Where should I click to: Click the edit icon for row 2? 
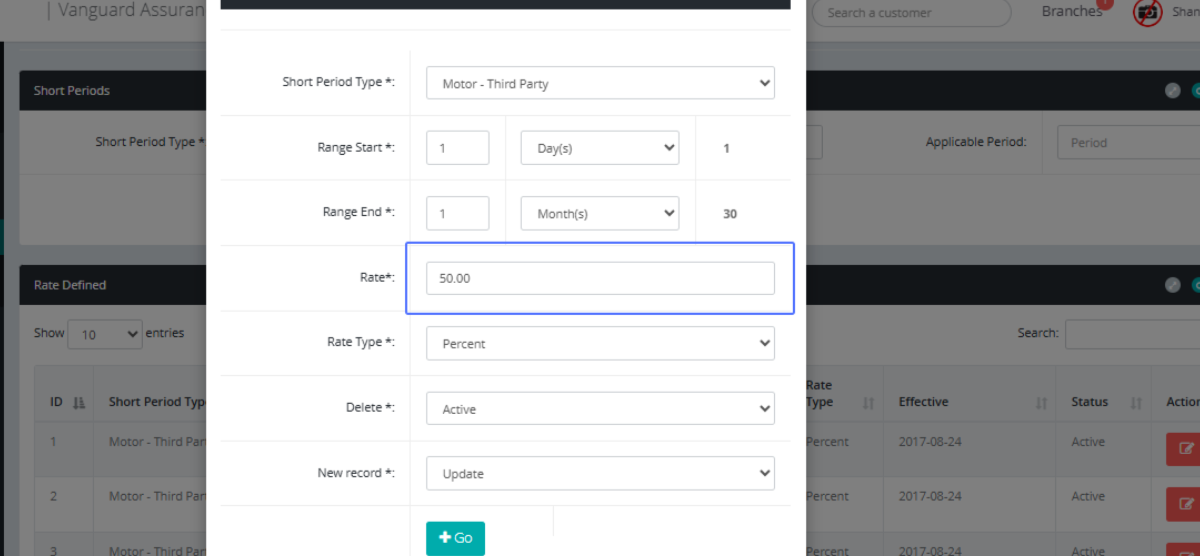[1184, 503]
